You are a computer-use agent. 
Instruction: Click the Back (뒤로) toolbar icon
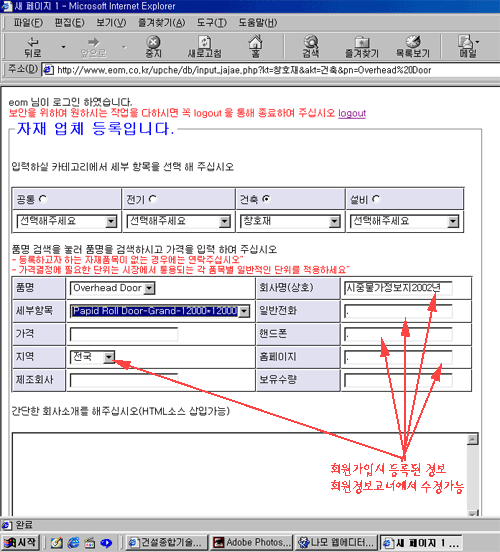tap(33, 47)
